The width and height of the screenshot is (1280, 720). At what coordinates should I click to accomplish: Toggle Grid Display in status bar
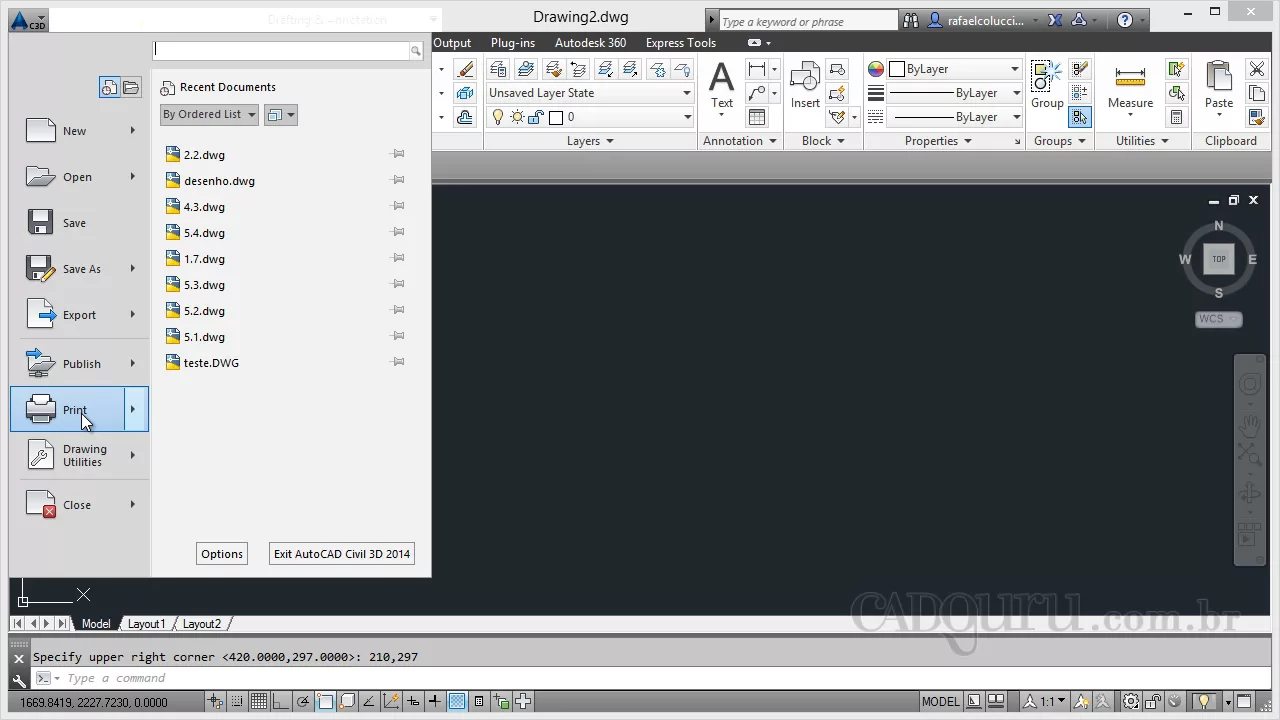click(258, 702)
